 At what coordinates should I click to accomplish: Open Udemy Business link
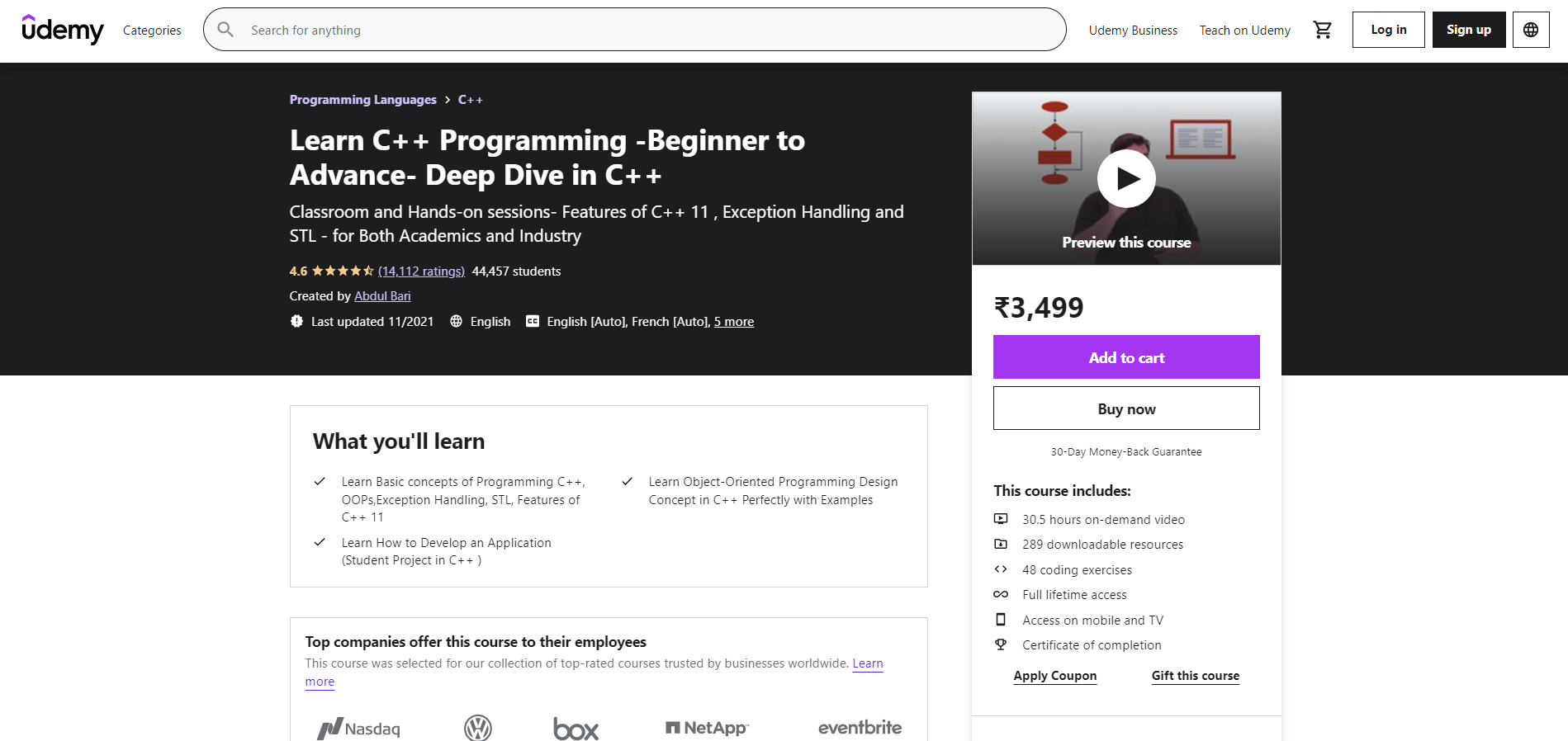click(x=1133, y=31)
